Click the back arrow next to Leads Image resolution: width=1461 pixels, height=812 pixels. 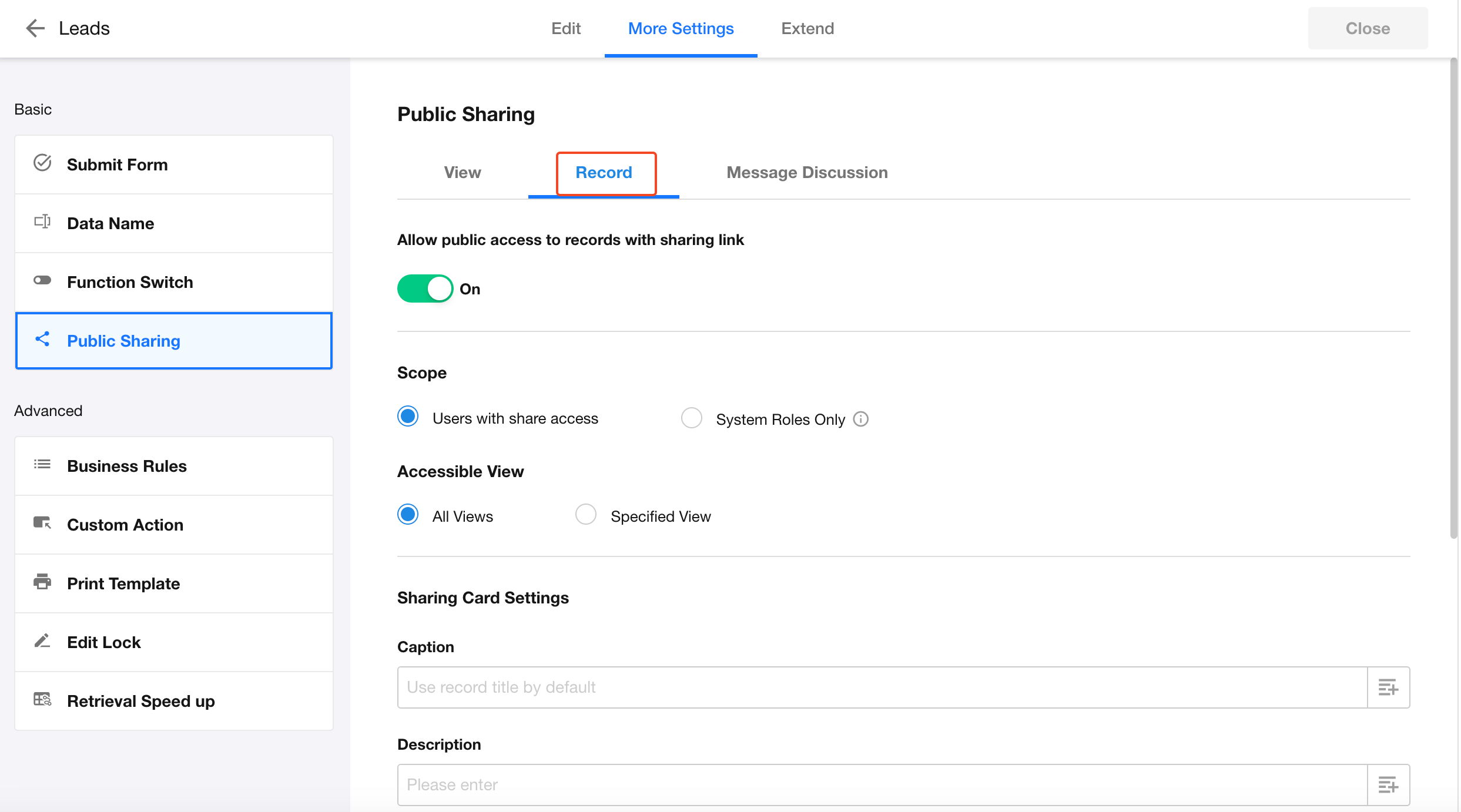35,28
